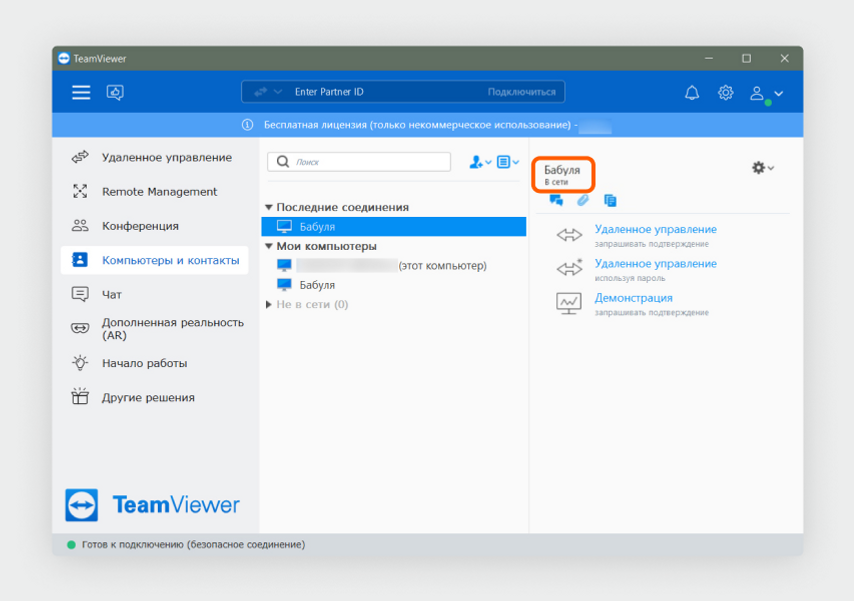This screenshot has height=601, width=854.
Task: Open the add contact dropdown
Action: (x=480, y=162)
